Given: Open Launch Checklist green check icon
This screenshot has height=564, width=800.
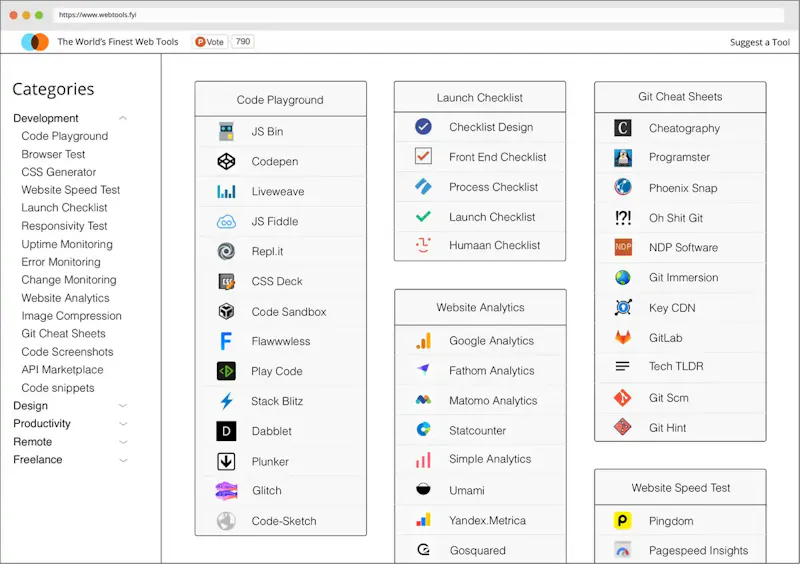Looking at the screenshot, I should (423, 216).
